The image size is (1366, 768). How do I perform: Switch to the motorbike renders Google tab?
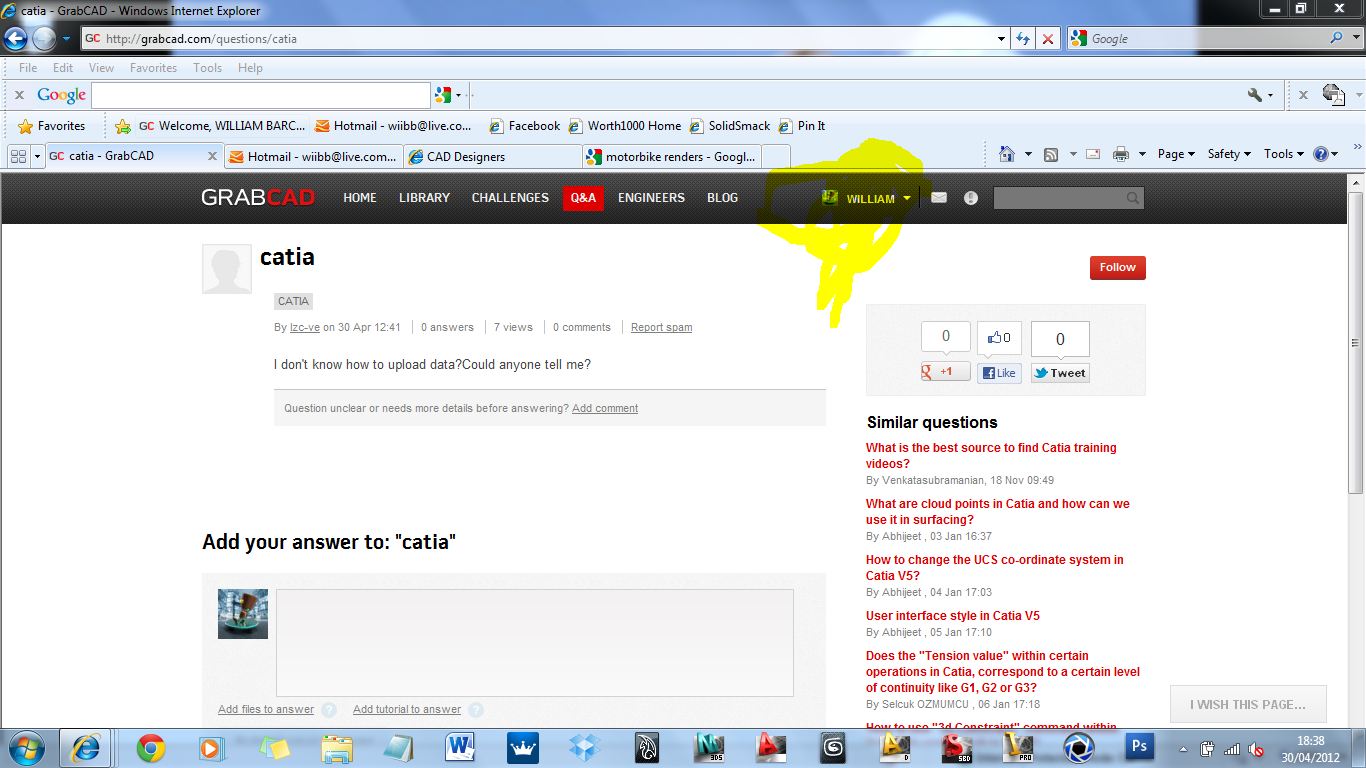[x=672, y=157]
